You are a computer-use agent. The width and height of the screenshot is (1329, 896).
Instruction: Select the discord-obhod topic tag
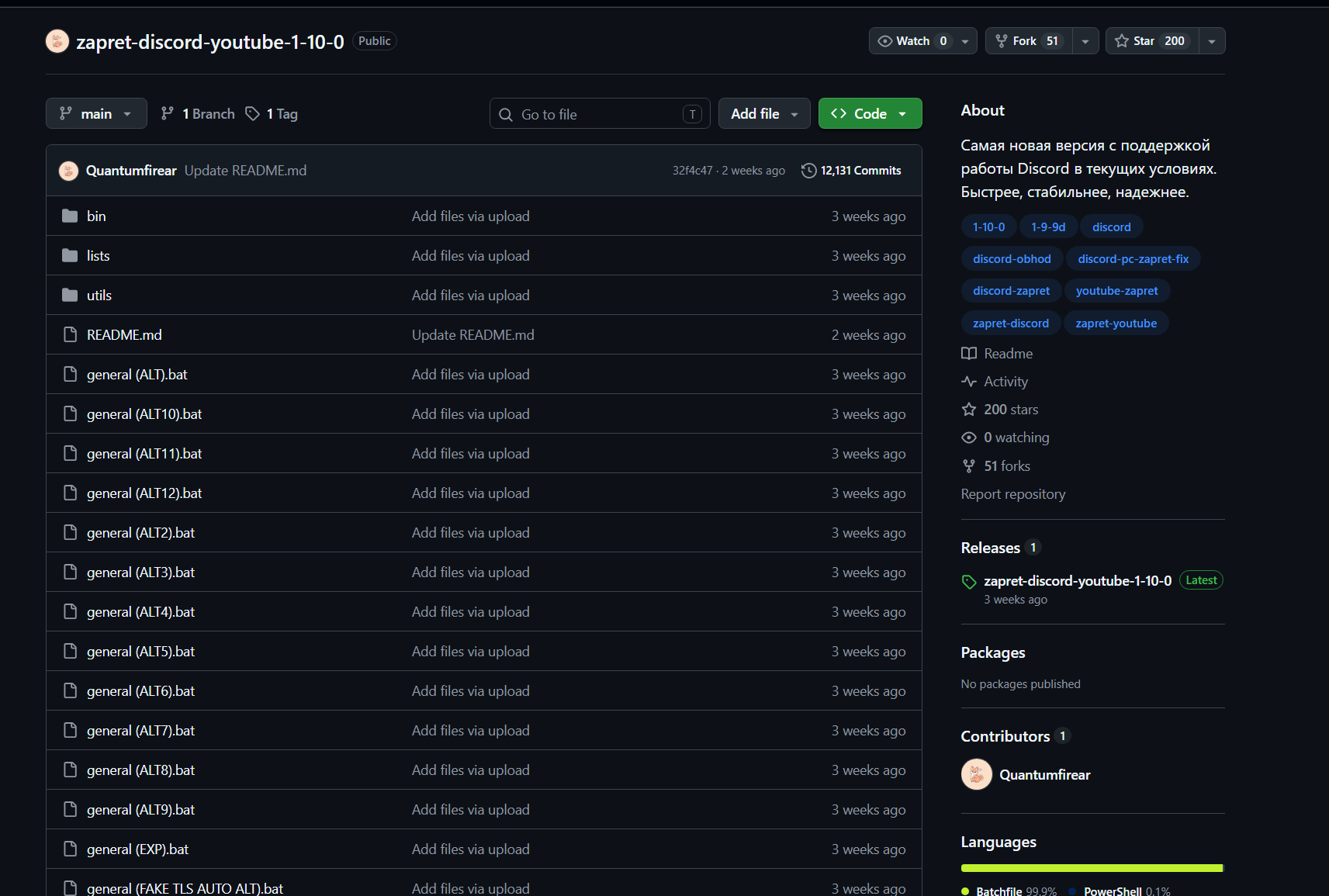point(1012,259)
